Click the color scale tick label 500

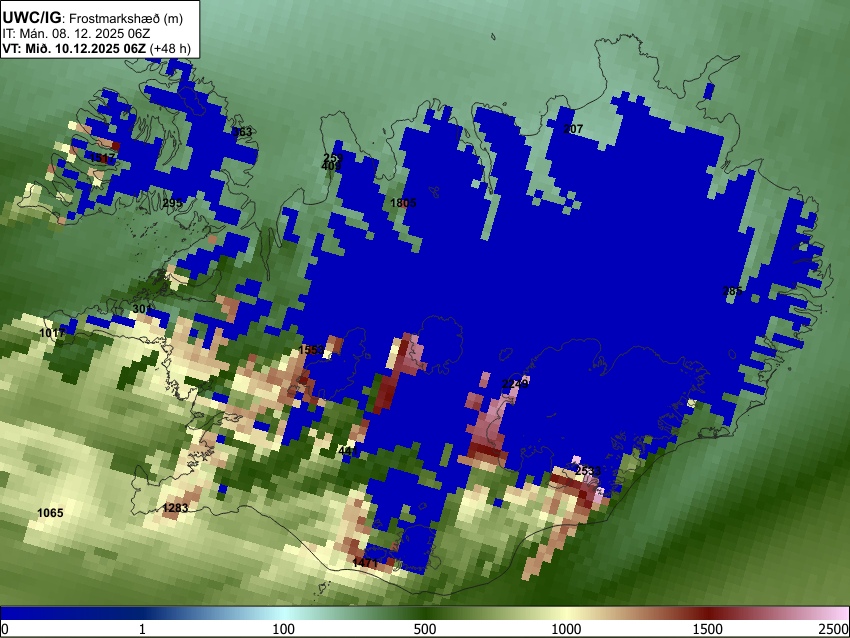point(425,629)
